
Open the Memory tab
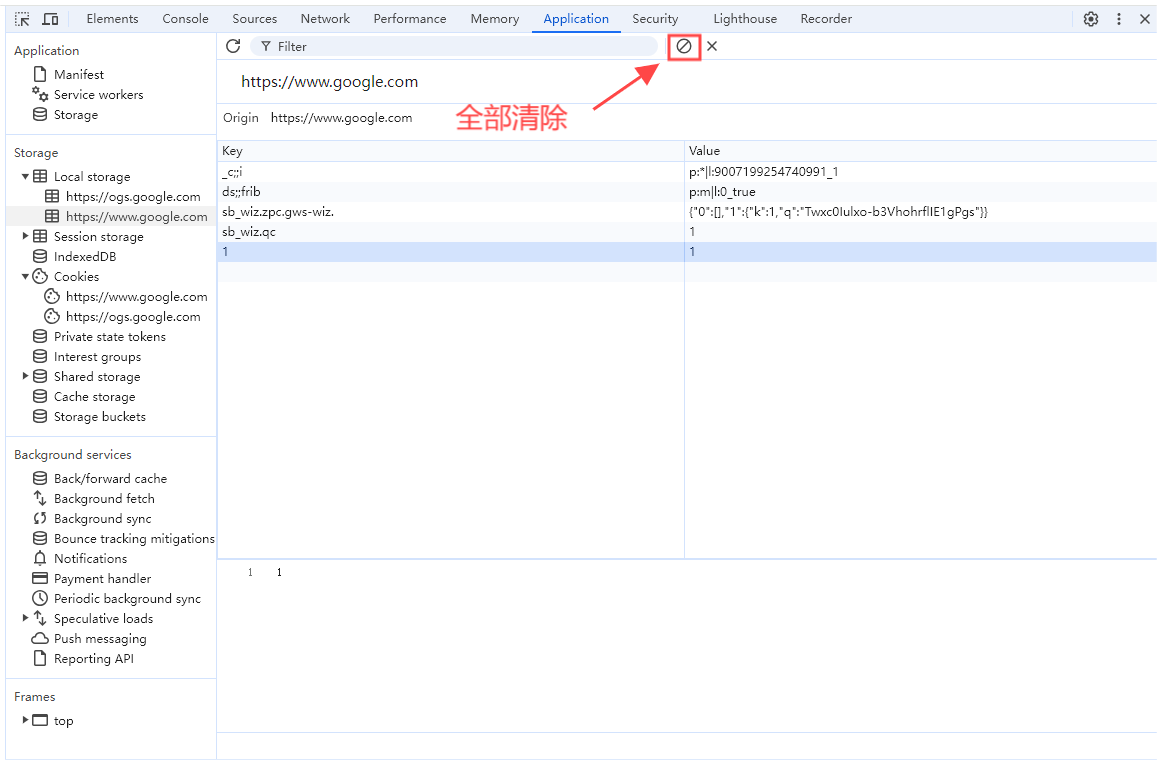(x=494, y=19)
